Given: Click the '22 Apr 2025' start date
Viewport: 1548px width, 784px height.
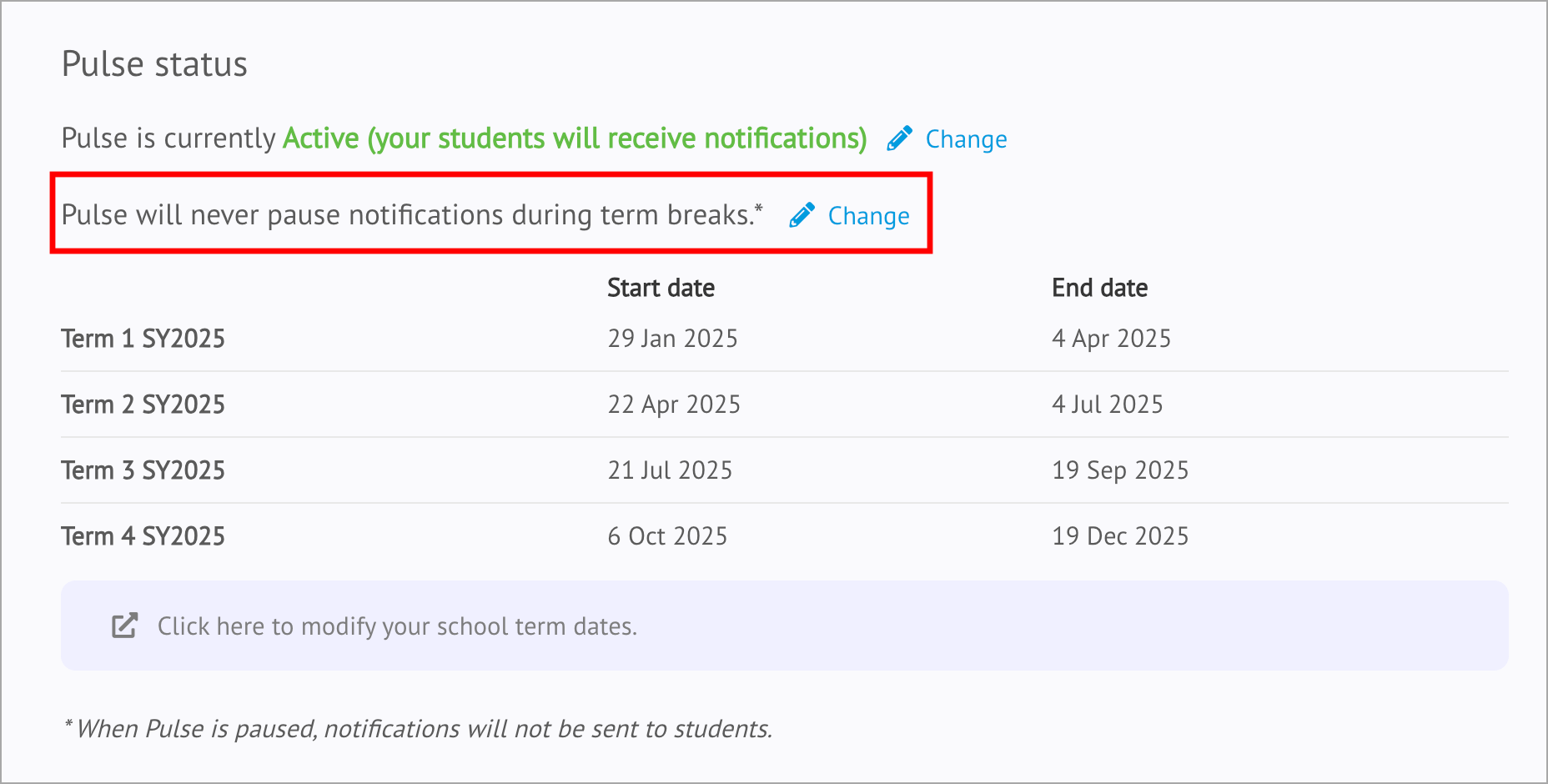Looking at the screenshot, I should coord(674,405).
